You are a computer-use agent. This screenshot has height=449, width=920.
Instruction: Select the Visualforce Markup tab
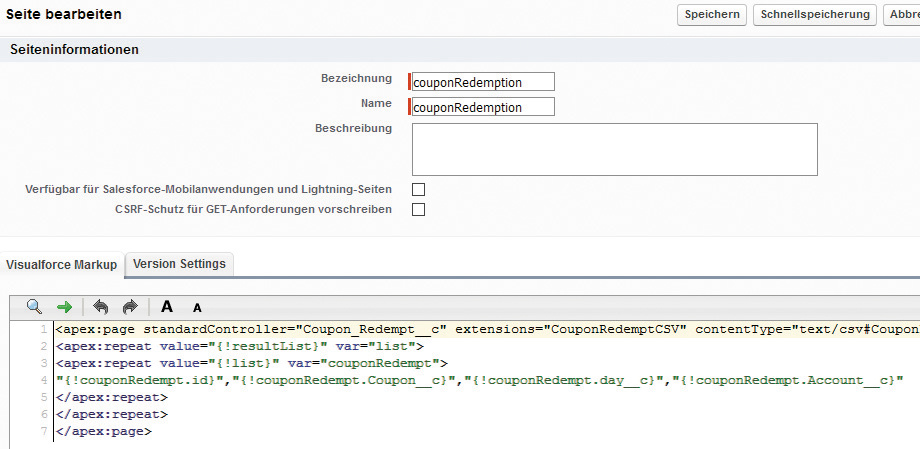point(62,265)
